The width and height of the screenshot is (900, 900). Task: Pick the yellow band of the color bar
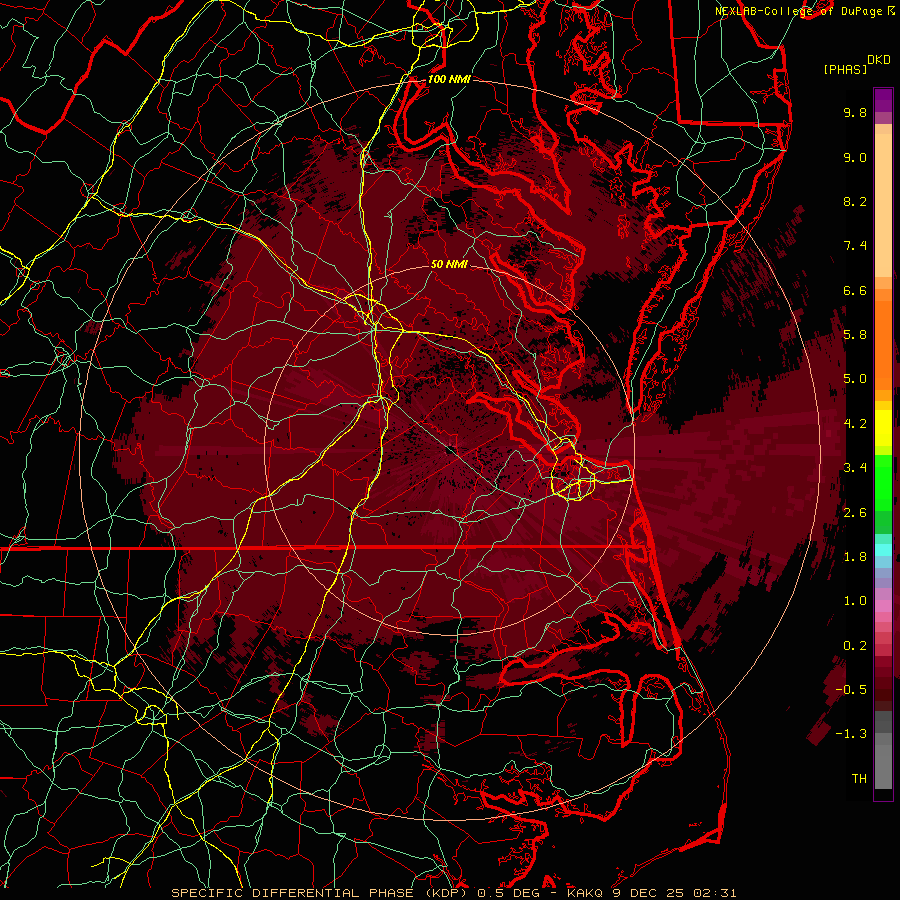883,428
